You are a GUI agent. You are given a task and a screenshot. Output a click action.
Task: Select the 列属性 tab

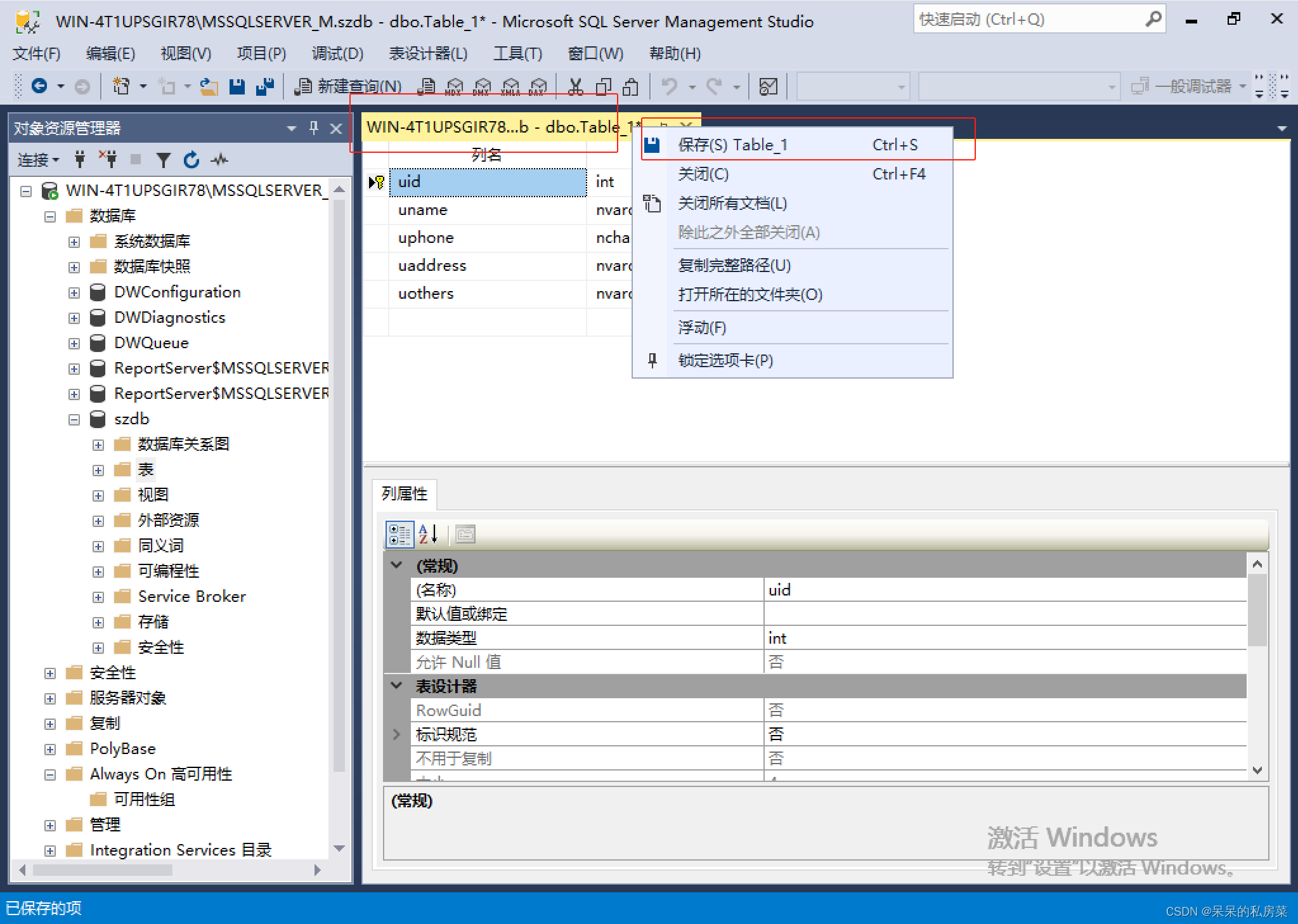coord(405,493)
